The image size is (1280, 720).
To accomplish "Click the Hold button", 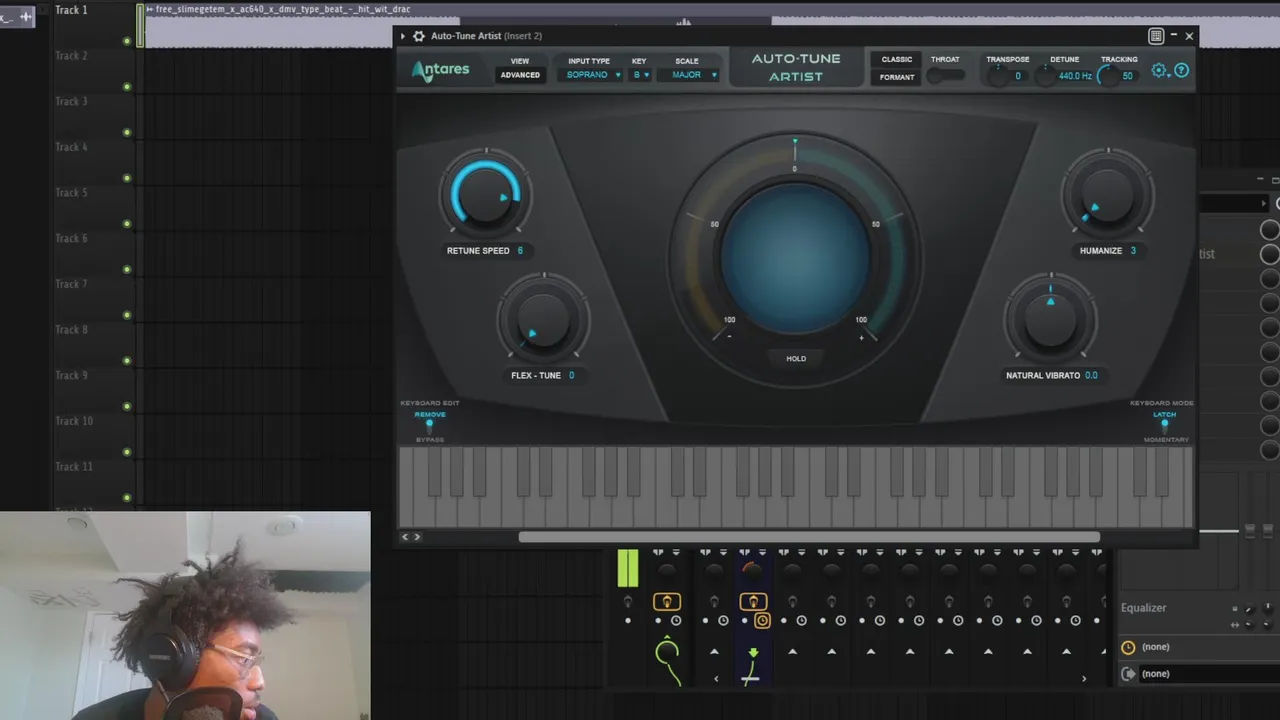I will [796, 358].
